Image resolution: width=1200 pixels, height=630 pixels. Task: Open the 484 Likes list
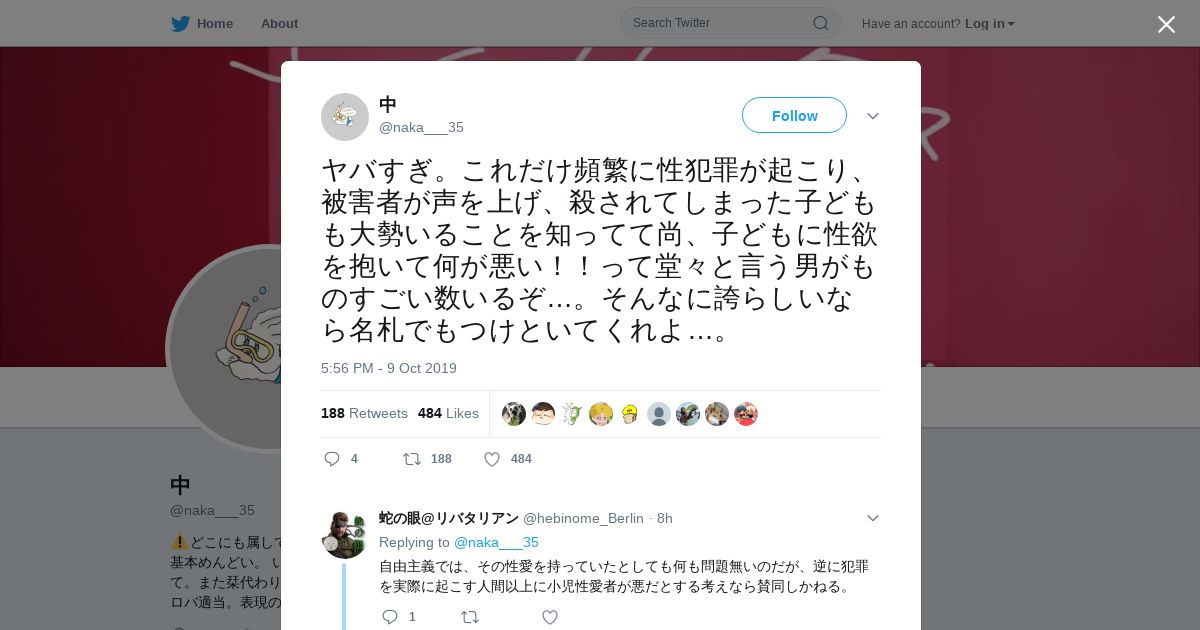[x=448, y=413]
